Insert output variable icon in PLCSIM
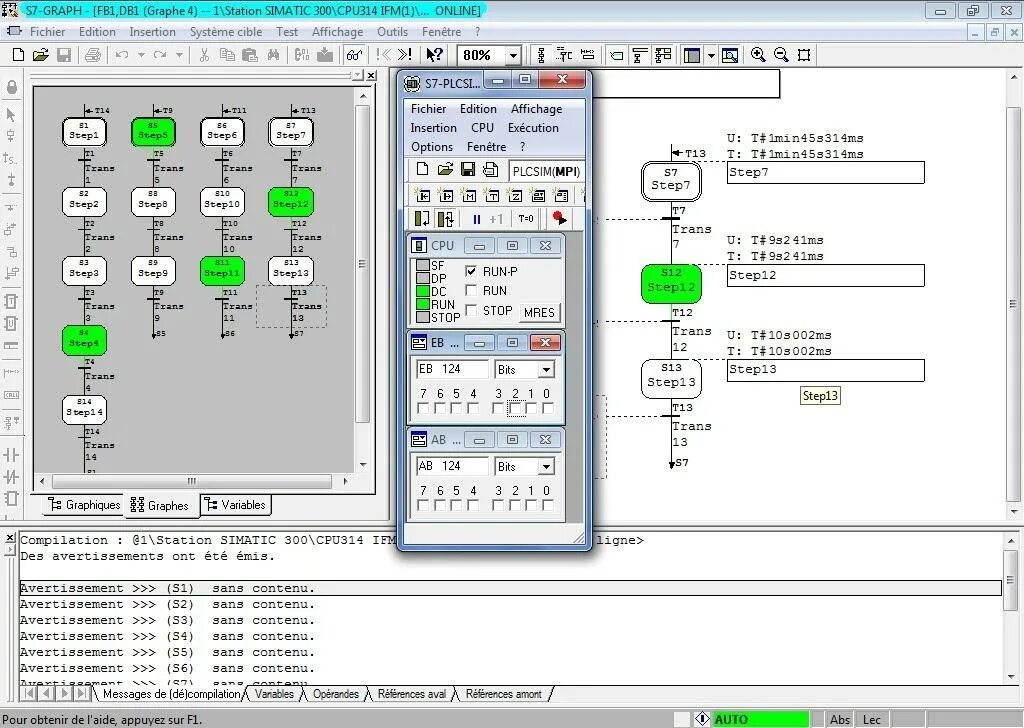 (x=446, y=195)
